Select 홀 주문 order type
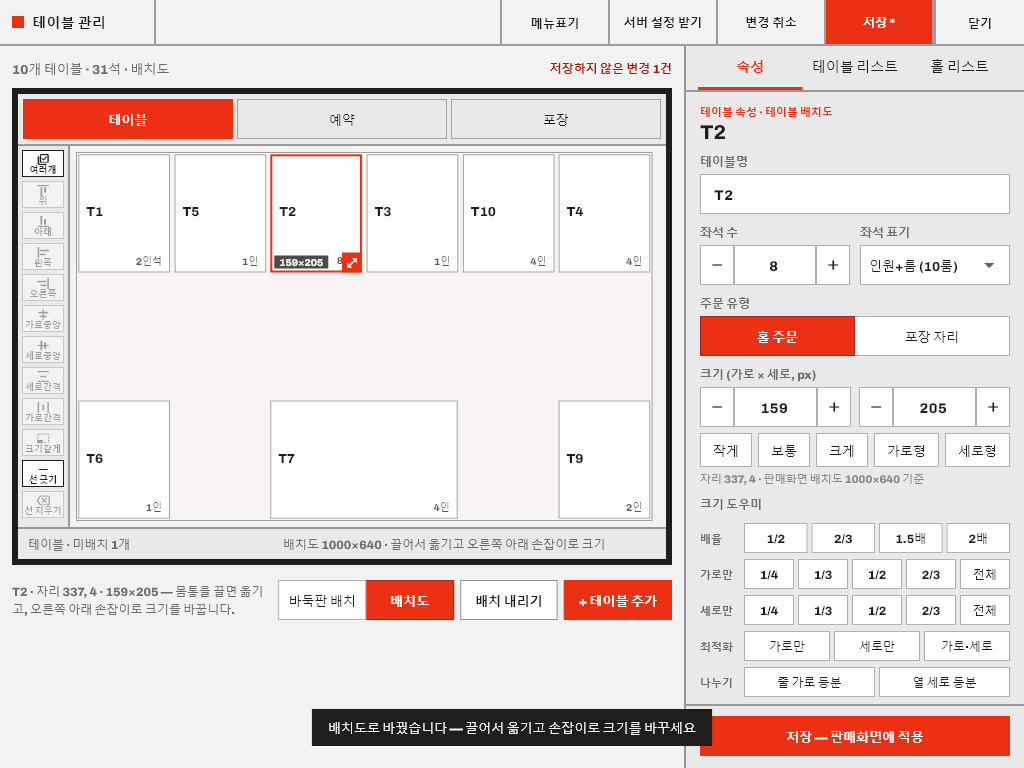 (777, 336)
